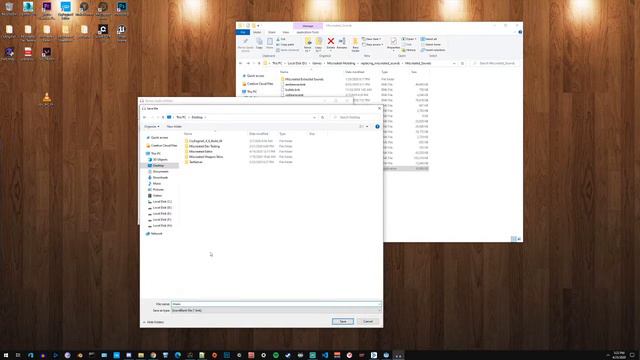This screenshot has width=640, height=360.
Task: Open the Home tab in Explorer ribbon
Action: [257, 32]
